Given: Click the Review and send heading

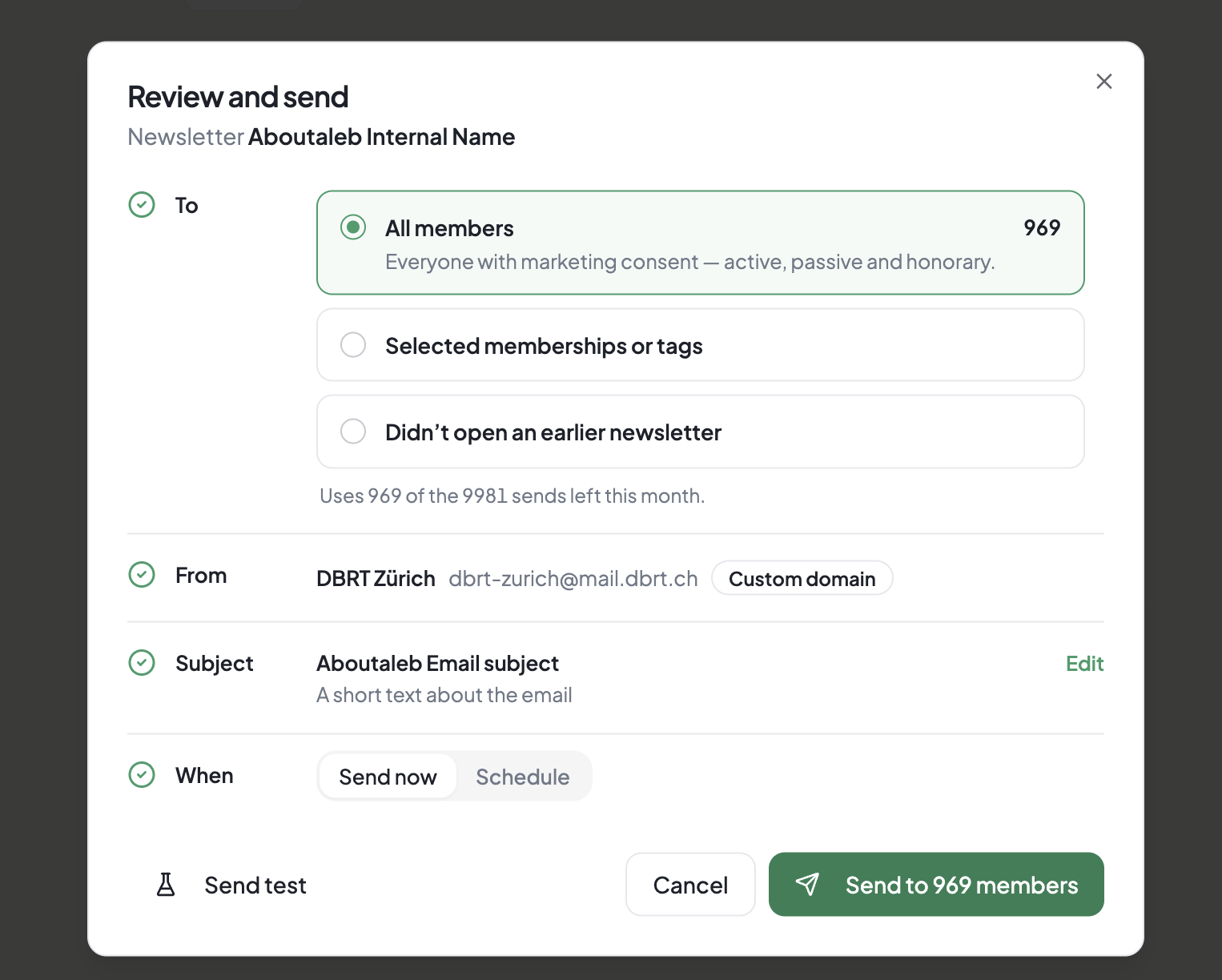Looking at the screenshot, I should (x=238, y=97).
